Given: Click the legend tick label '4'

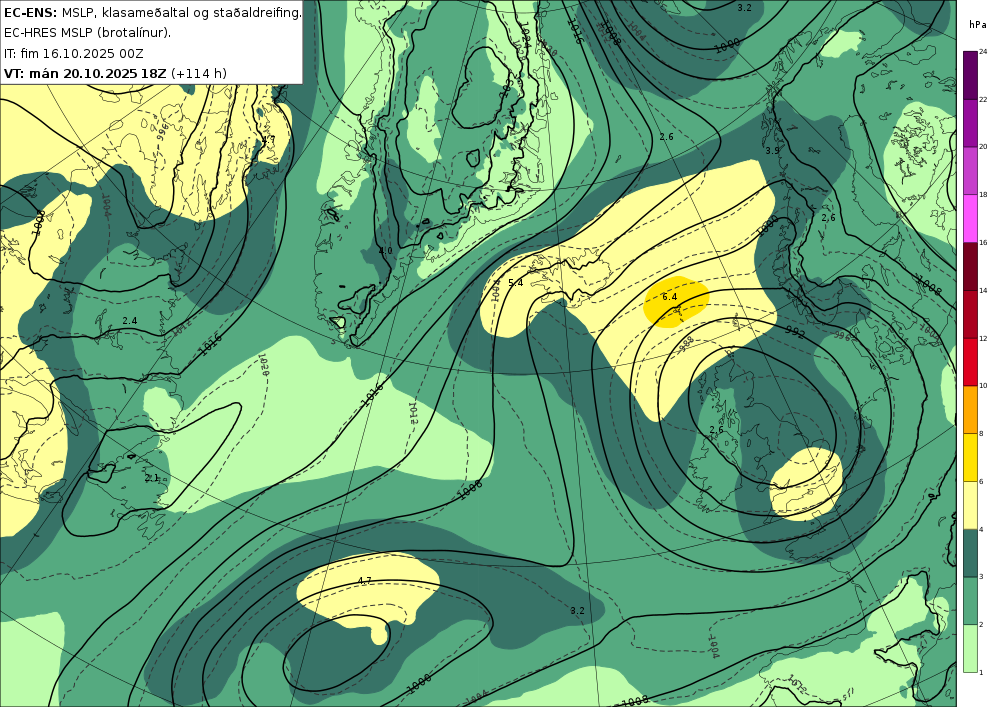Looking at the screenshot, I should tap(981, 529).
